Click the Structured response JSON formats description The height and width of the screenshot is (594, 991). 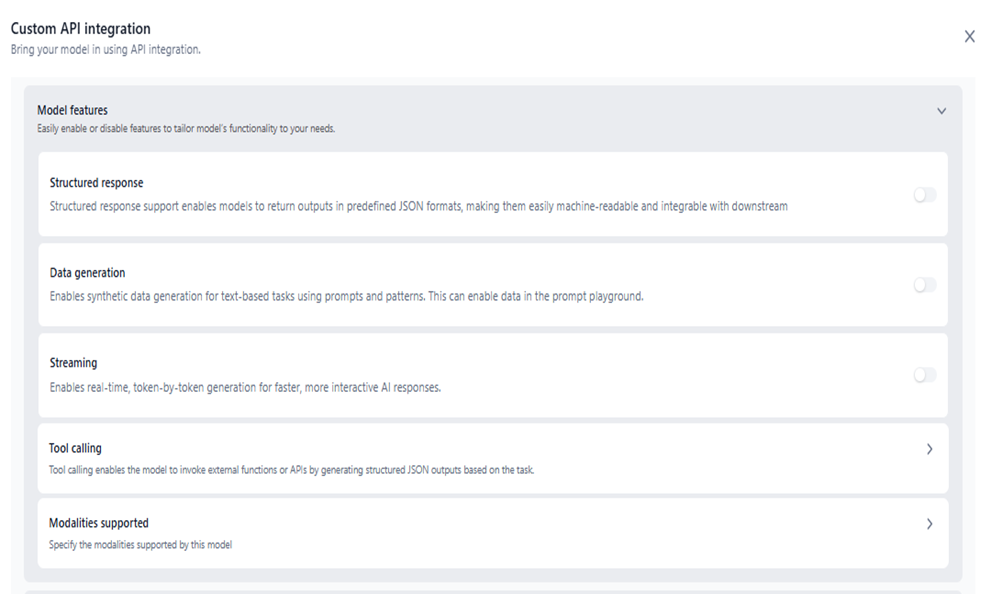[x=418, y=207]
